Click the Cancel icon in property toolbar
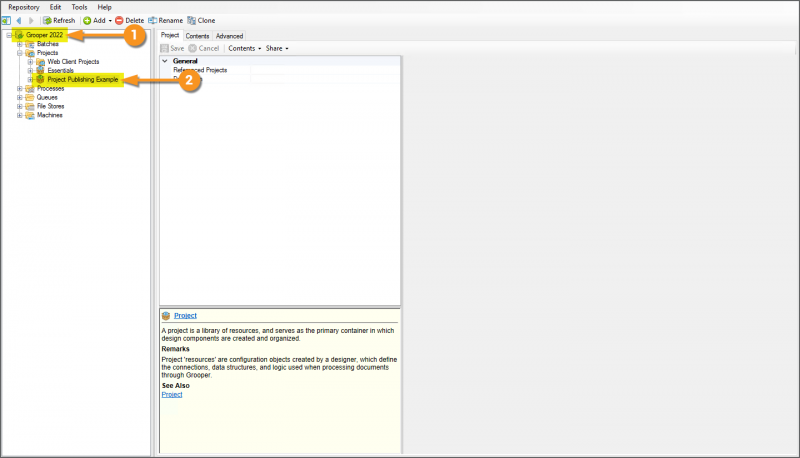Image resolution: width=800 pixels, height=458 pixels. coord(192,48)
